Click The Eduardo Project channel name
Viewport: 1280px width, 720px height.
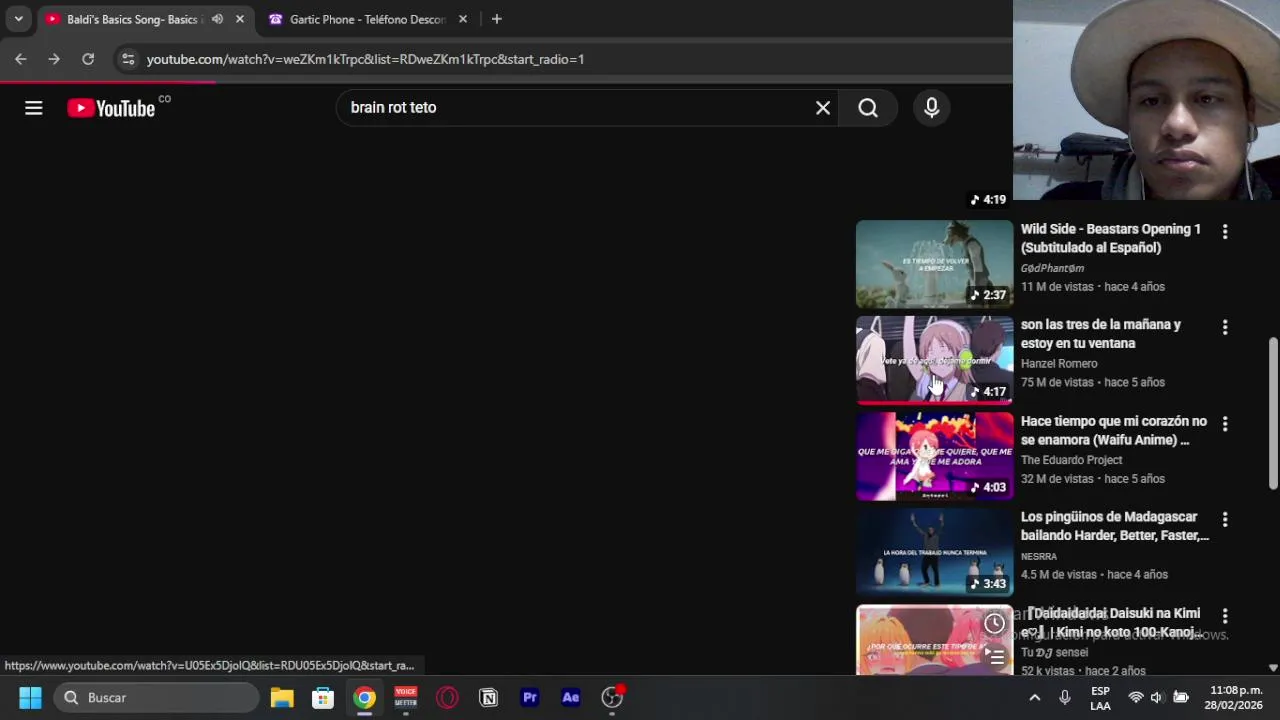[x=1071, y=460]
